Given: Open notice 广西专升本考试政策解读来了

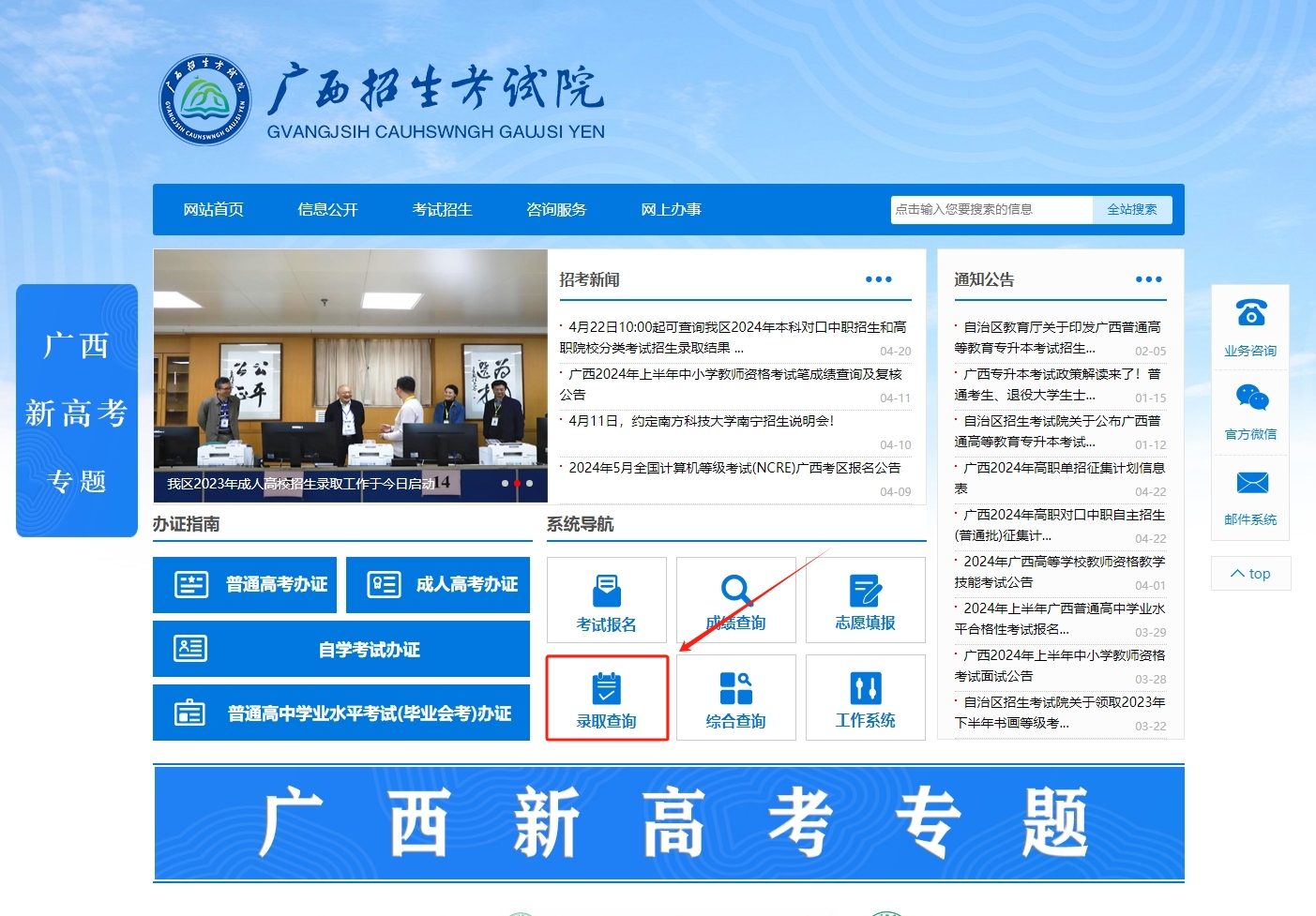Looking at the screenshot, I should pos(1058,384).
